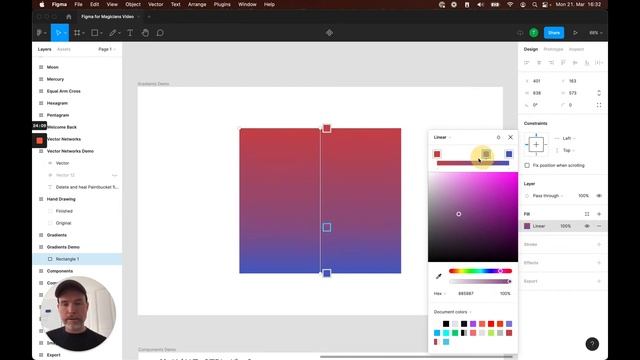
Task: Open the Vector menu
Action: click(156, 4)
